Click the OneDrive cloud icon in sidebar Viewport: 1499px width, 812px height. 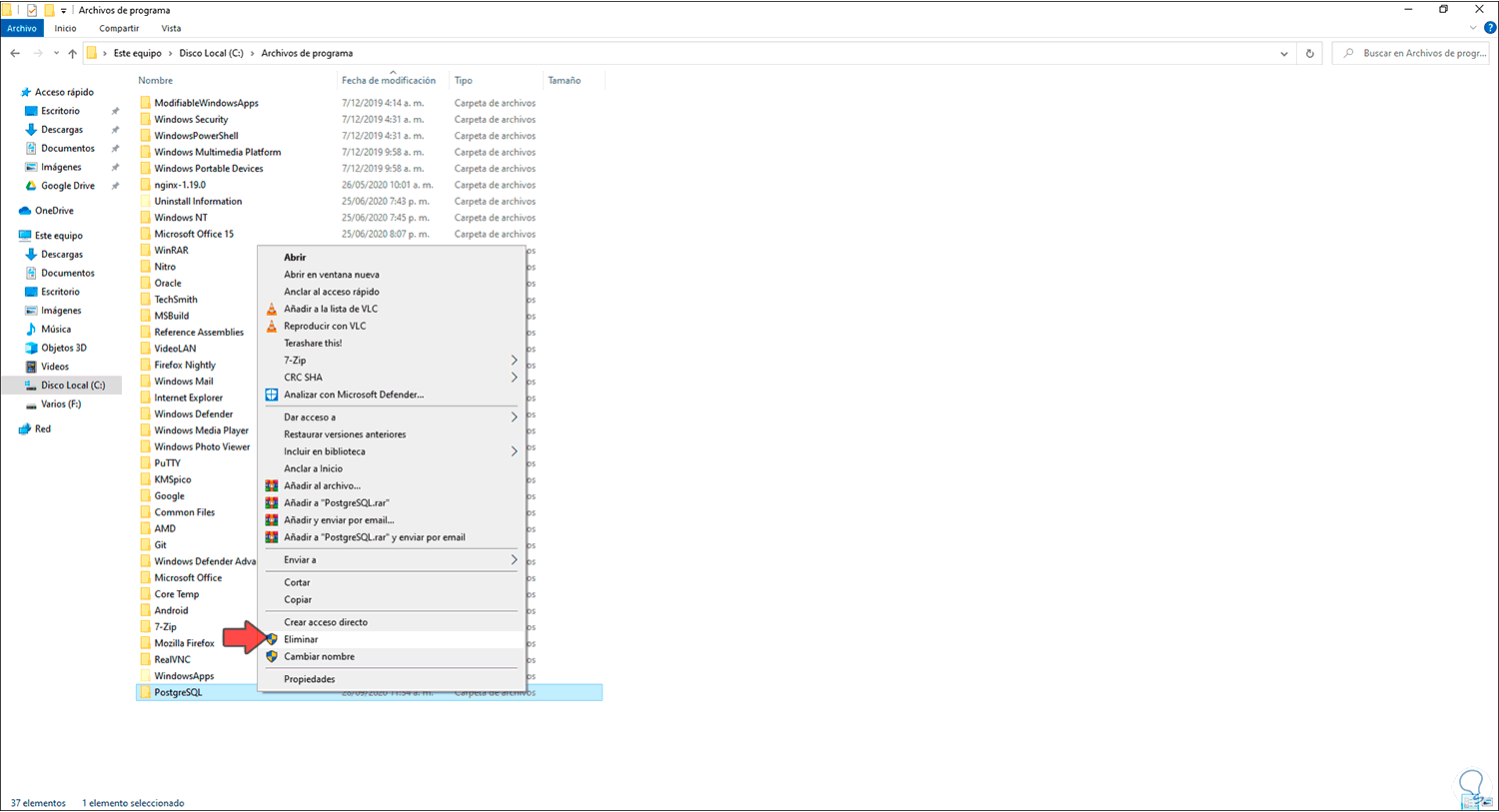pyautogui.click(x=26, y=211)
